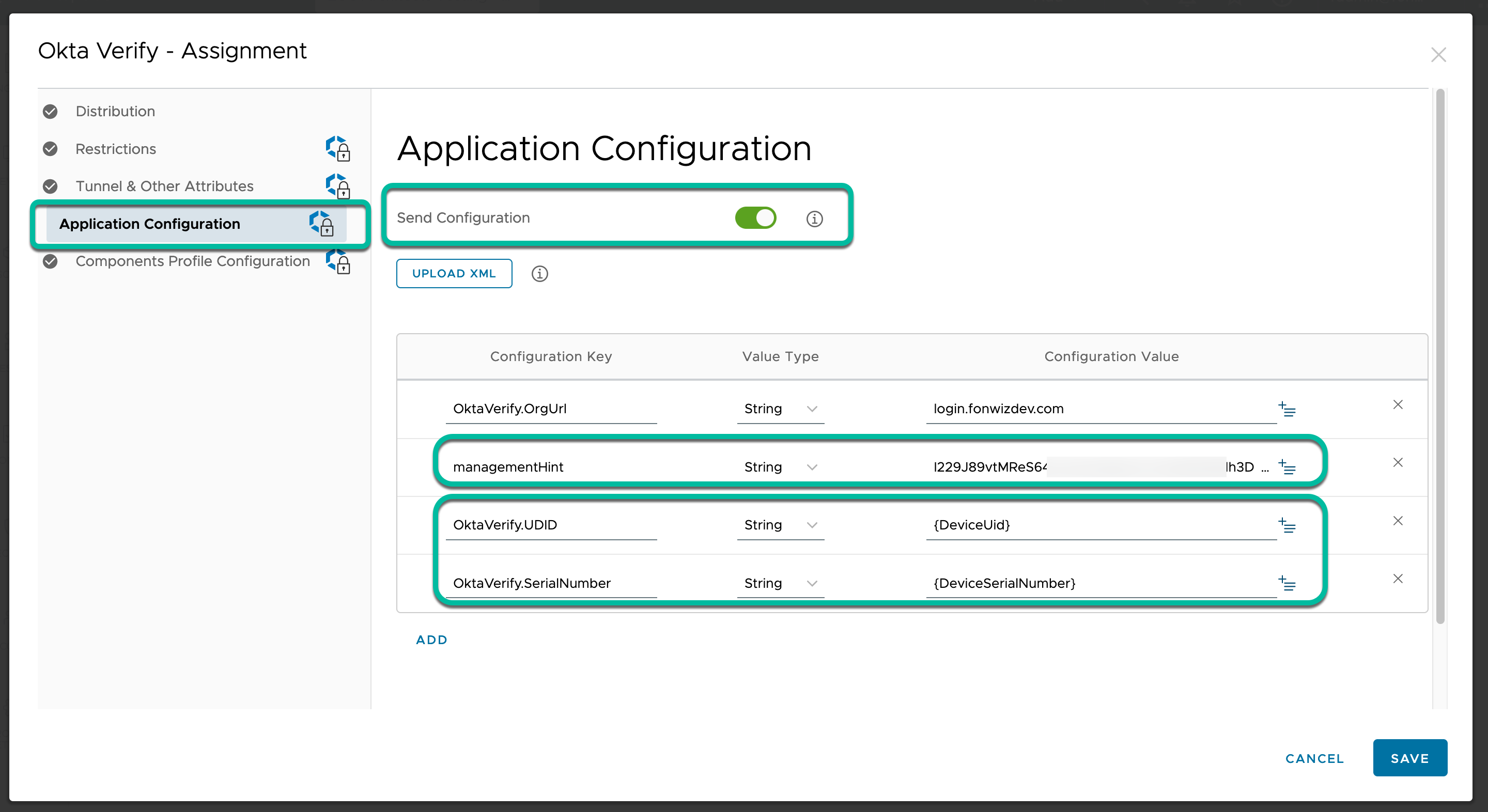Remove the OktaVerify.OrgUrl configuration row
The width and height of the screenshot is (1488, 812).
click(1397, 405)
